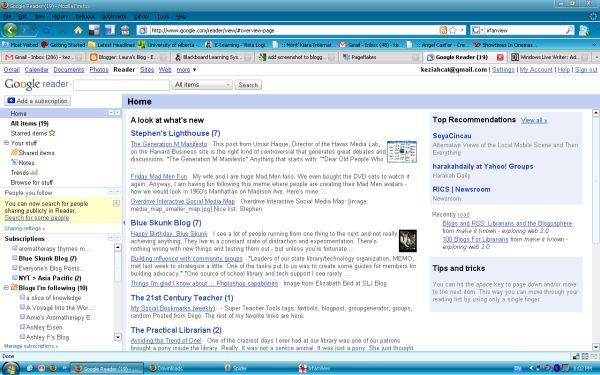This screenshot has width=600, height=375.
Task: Open 'View all' top recommendations link
Action: click(534, 121)
